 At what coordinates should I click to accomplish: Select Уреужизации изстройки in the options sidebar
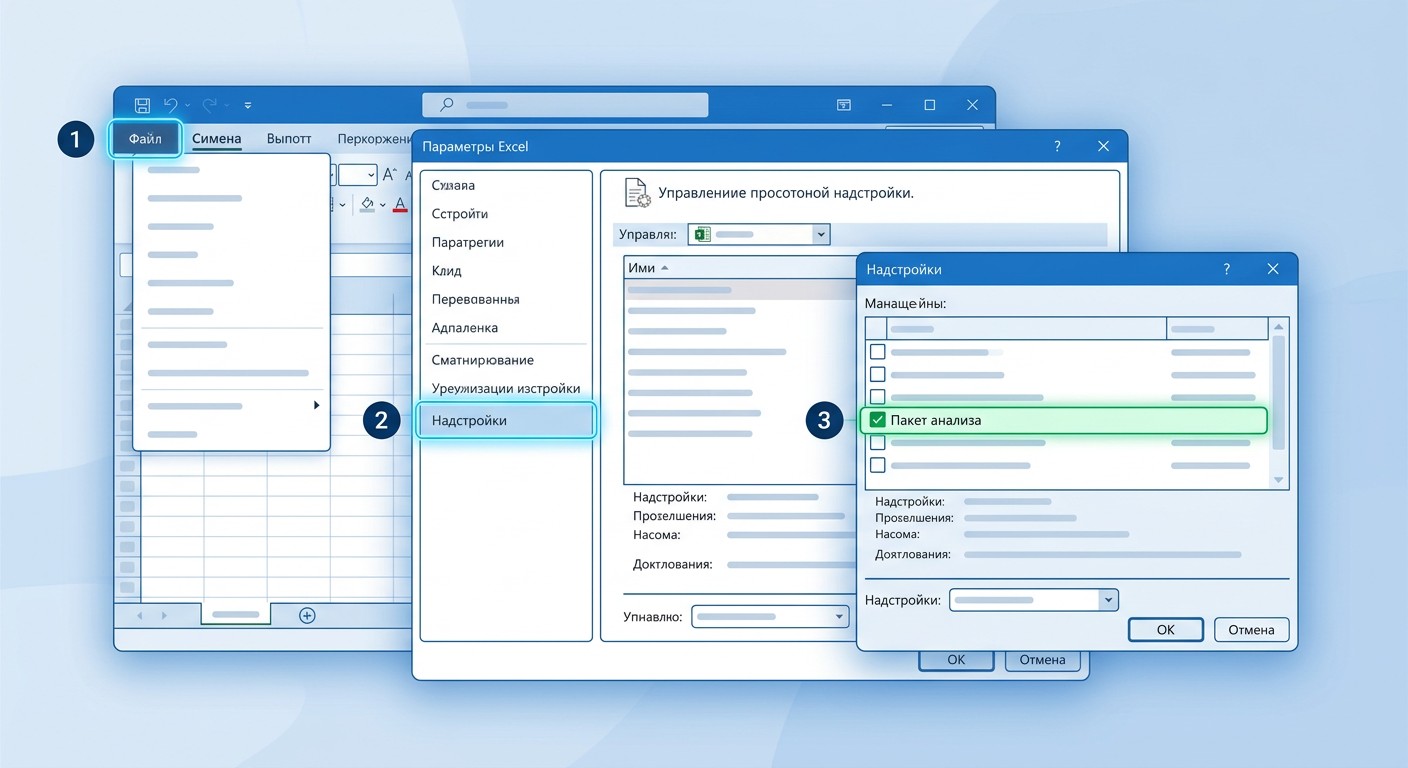[x=506, y=389]
